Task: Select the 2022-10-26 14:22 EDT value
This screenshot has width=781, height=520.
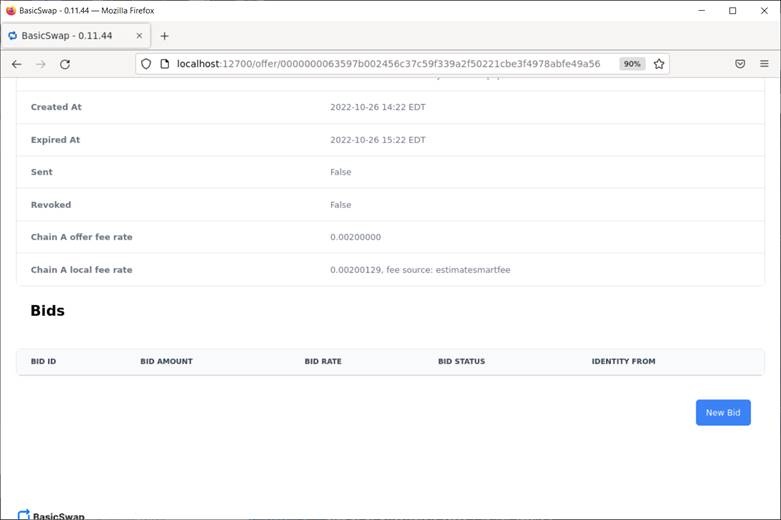Action: 378,107
